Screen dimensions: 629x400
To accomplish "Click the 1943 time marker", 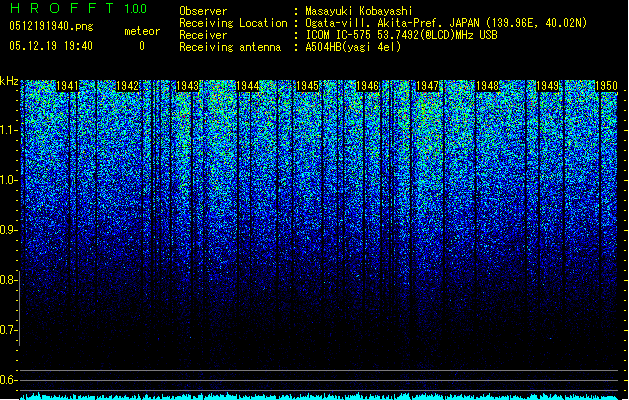I will coord(187,86).
